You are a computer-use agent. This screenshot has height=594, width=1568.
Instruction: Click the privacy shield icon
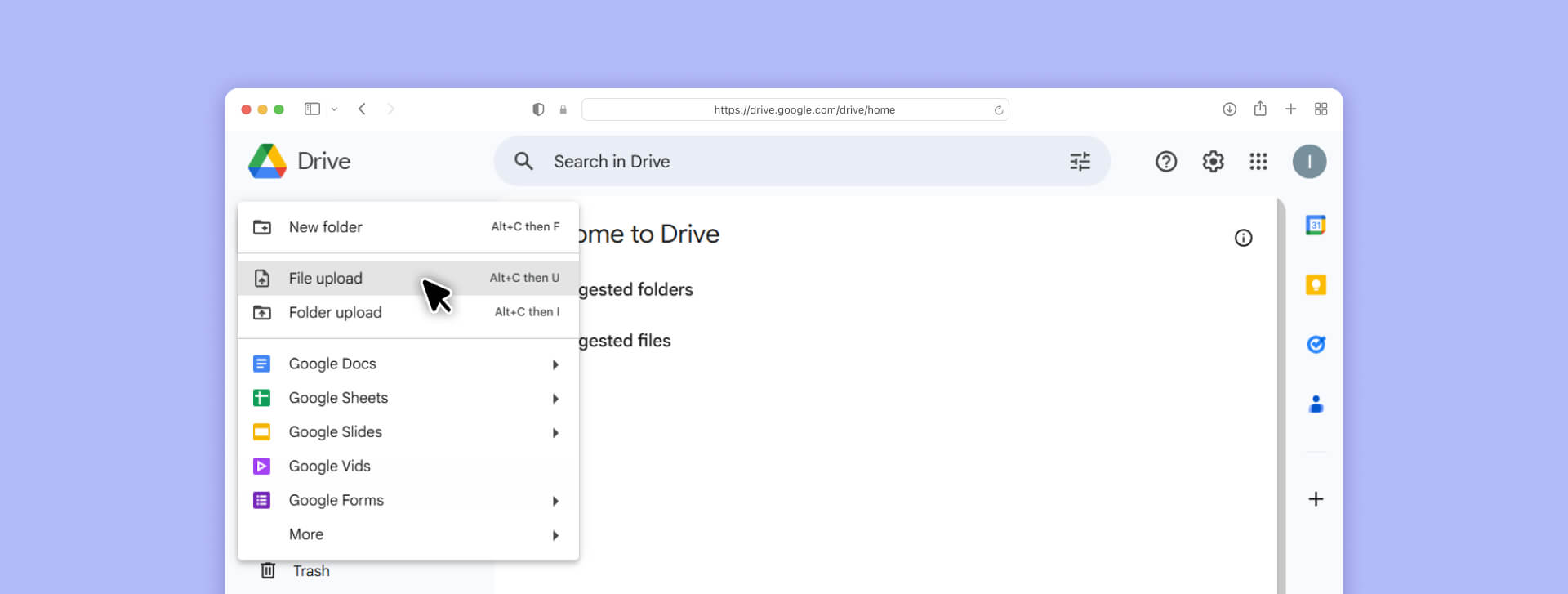click(x=538, y=109)
